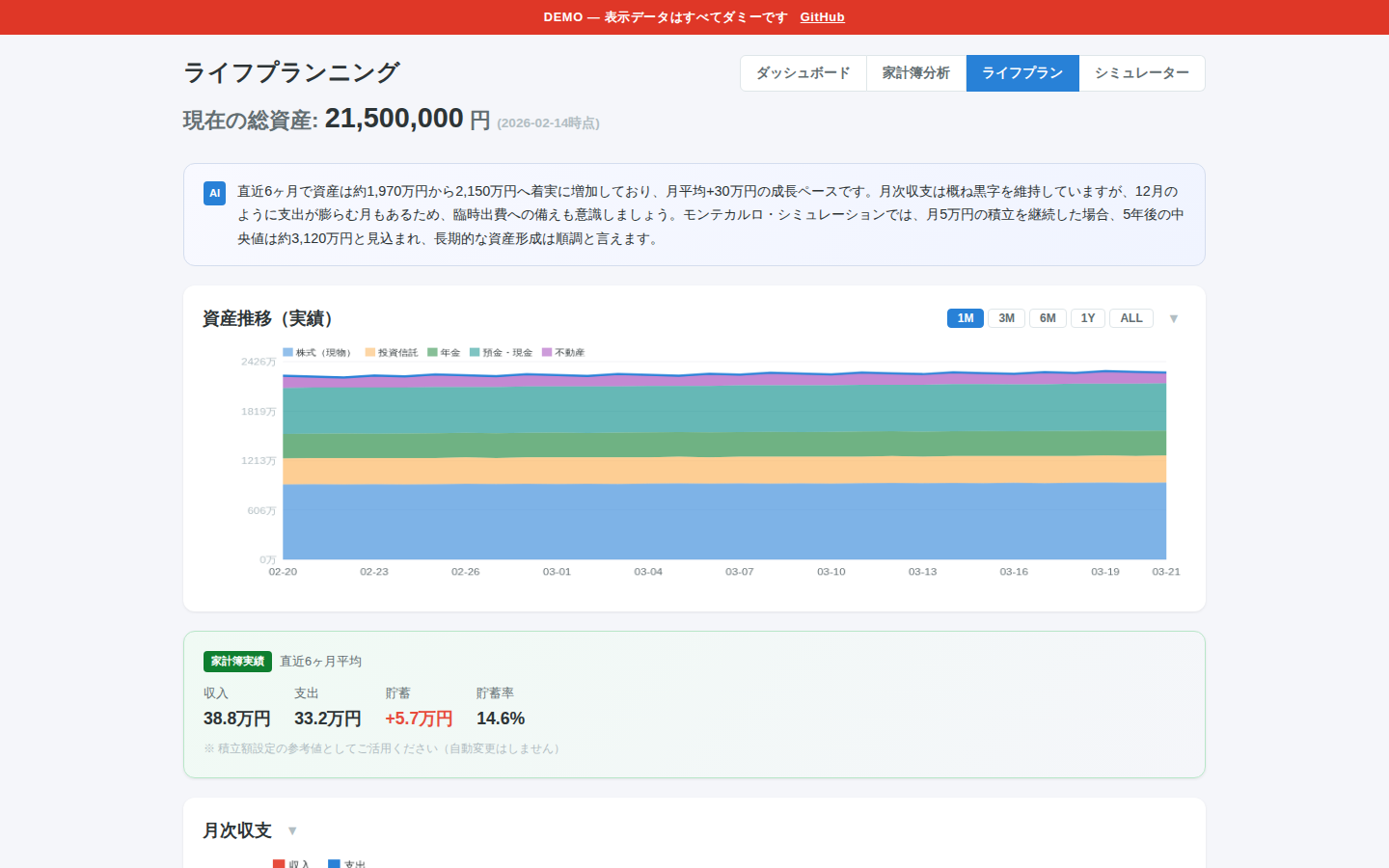Toggle 収入 legend in 月次収支 chart

coord(291,864)
